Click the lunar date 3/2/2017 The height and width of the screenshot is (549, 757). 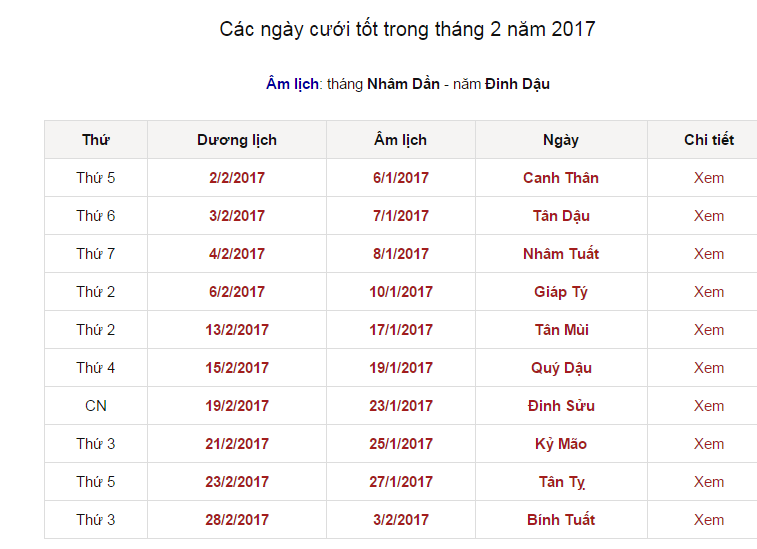click(x=401, y=520)
